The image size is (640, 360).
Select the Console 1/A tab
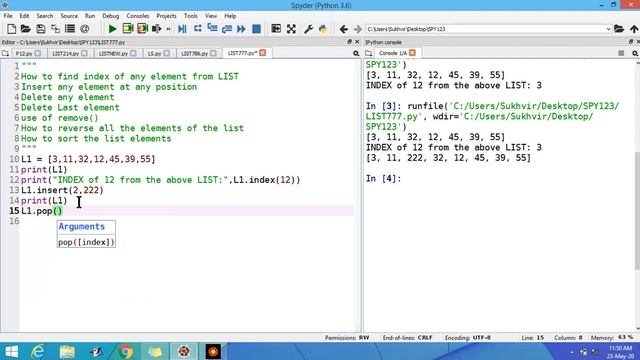(392, 53)
